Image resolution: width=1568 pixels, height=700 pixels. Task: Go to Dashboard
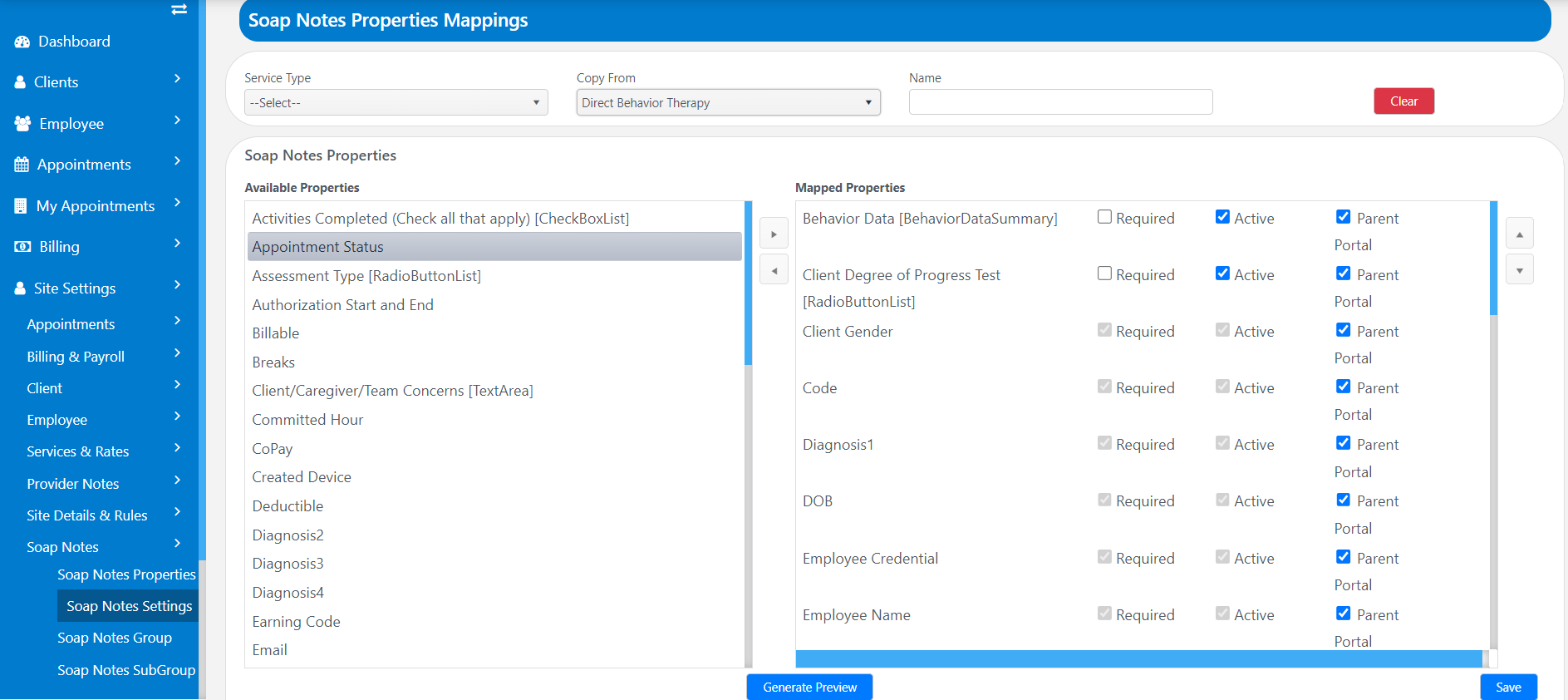click(74, 42)
